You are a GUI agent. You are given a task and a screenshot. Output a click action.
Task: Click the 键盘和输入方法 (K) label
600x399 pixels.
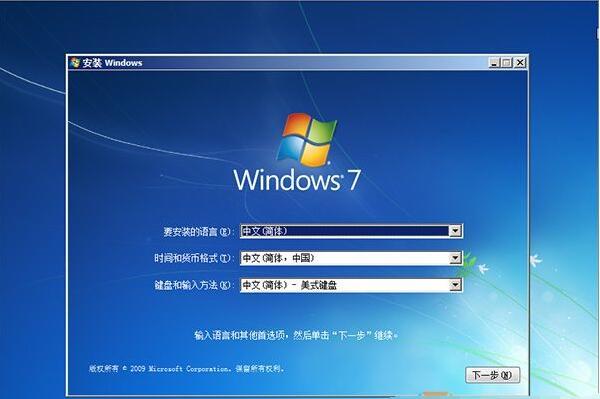tap(194, 285)
